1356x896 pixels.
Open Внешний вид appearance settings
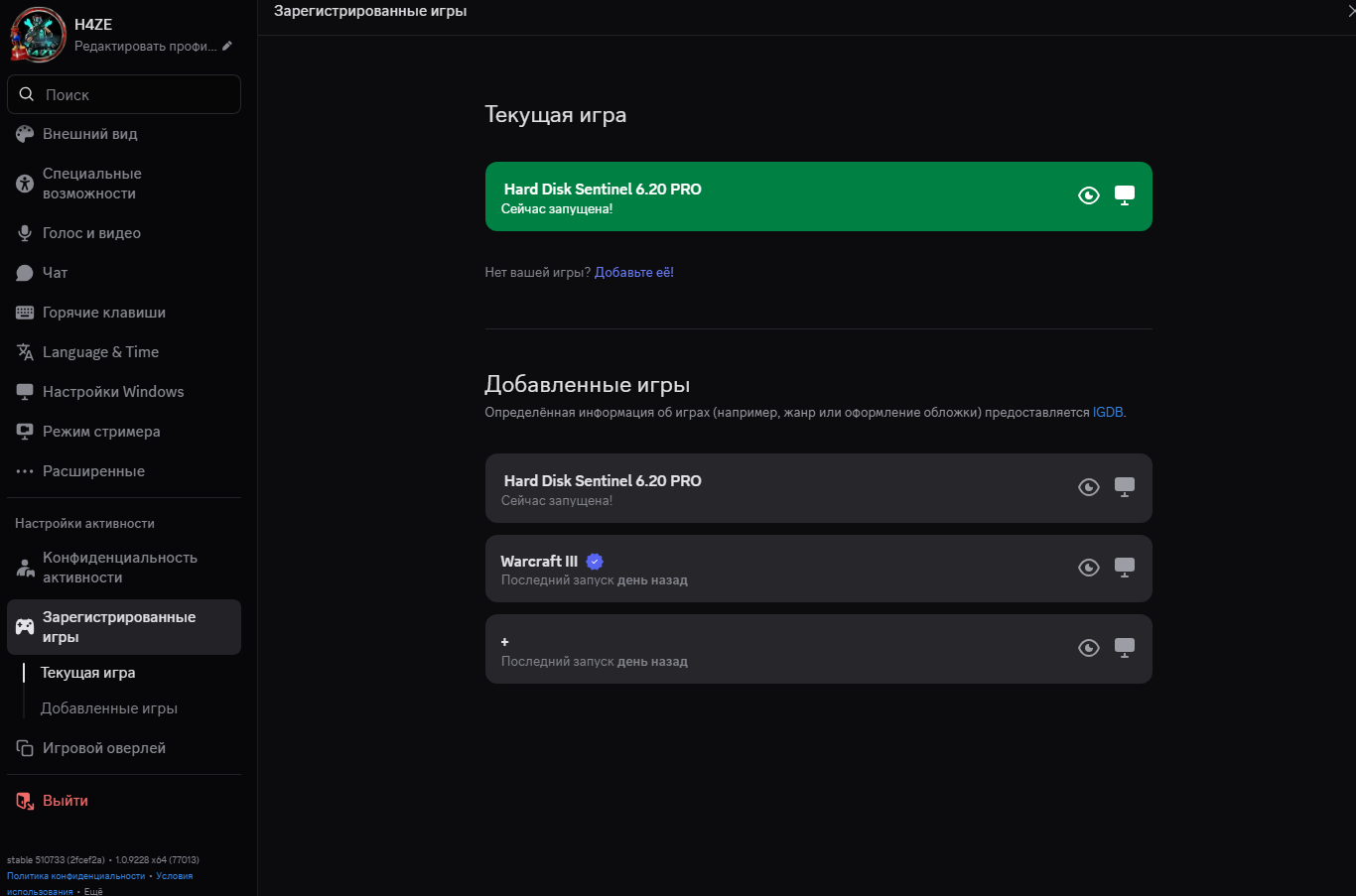(x=89, y=134)
